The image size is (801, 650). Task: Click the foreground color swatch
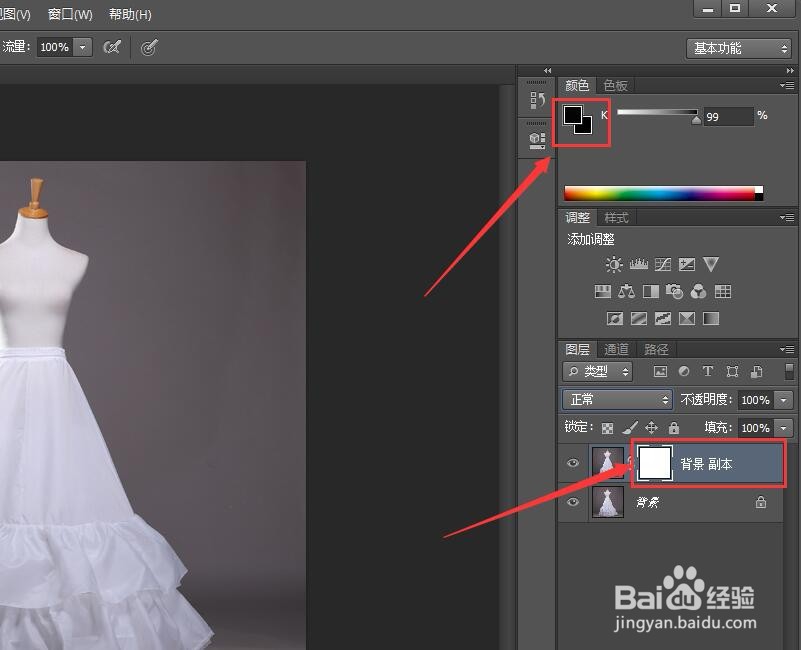tap(573, 115)
